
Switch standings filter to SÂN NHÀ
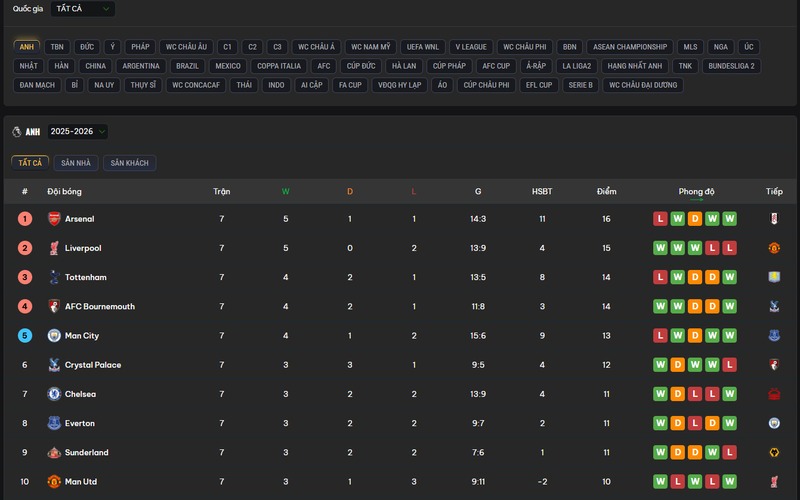click(75, 163)
